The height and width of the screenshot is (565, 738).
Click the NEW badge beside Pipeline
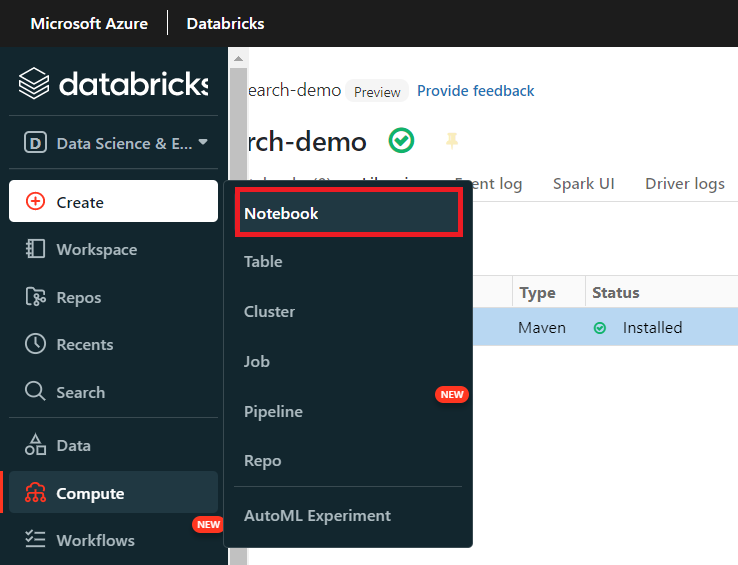click(452, 395)
